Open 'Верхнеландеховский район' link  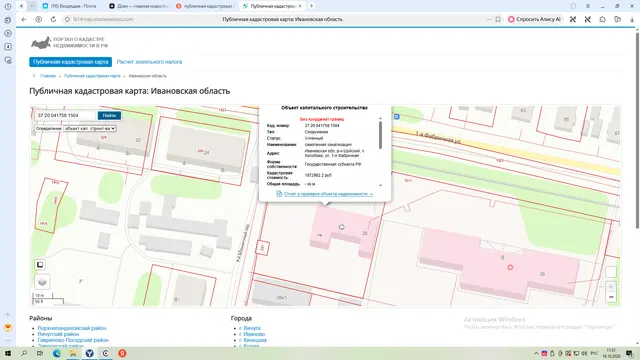coord(72,328)
